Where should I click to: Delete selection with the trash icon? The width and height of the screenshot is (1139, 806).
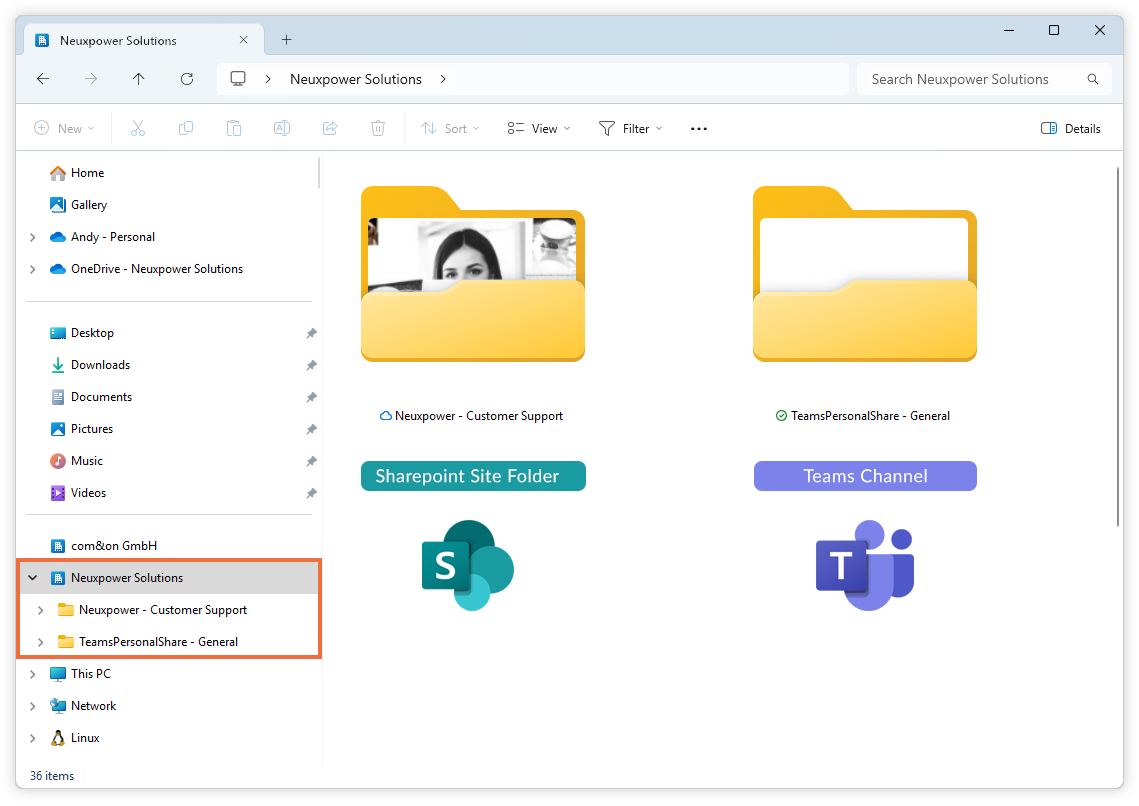point(377,128)
